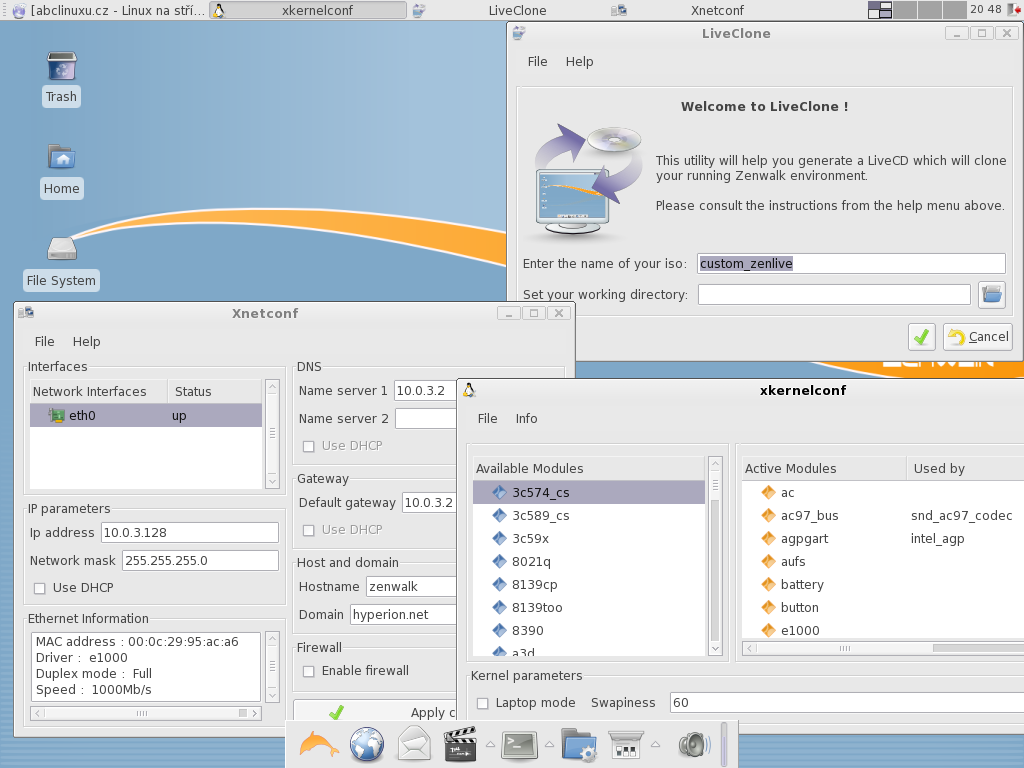Expand the arrow next to desk drawer launcher
1024x768 pixels.
coord(656,744)
